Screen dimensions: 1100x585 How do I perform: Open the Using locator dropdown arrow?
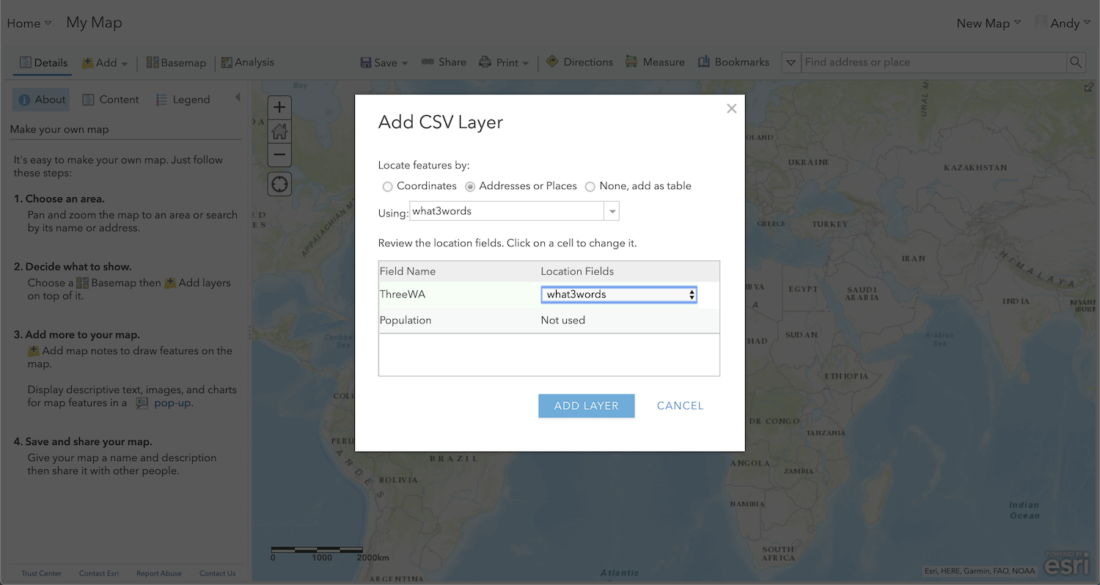click(612, 211)
